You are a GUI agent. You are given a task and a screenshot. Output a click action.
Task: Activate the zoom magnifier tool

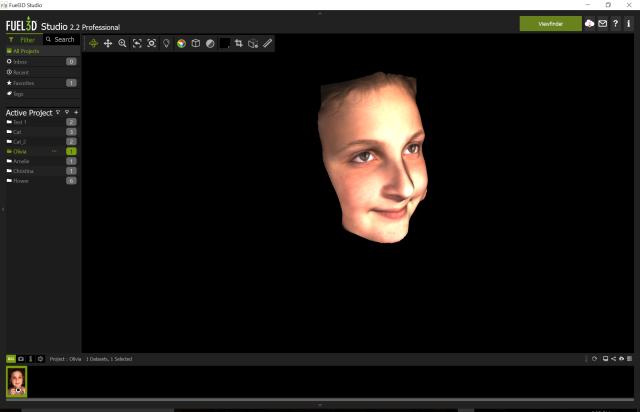click(122, 43)
